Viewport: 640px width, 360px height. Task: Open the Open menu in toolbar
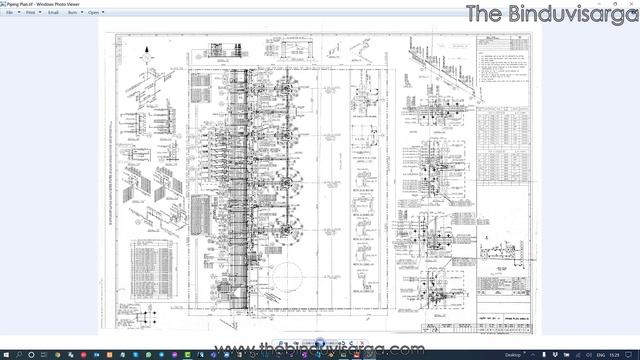pyautogui.click(x=93, y=13)
